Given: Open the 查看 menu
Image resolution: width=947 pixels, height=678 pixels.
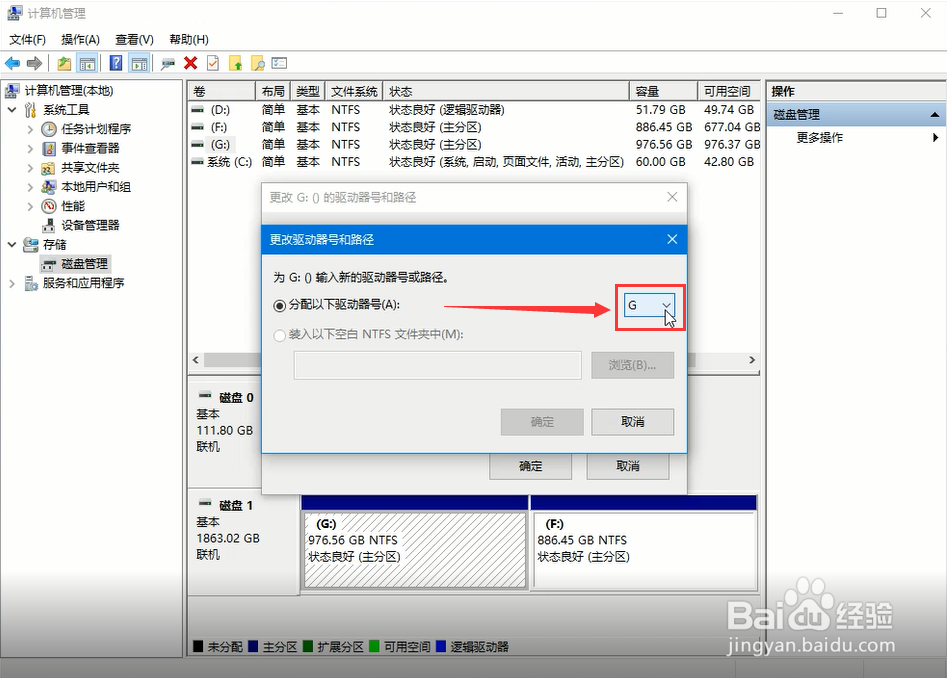Looking at the screenshot, I should tap(134, 39).
